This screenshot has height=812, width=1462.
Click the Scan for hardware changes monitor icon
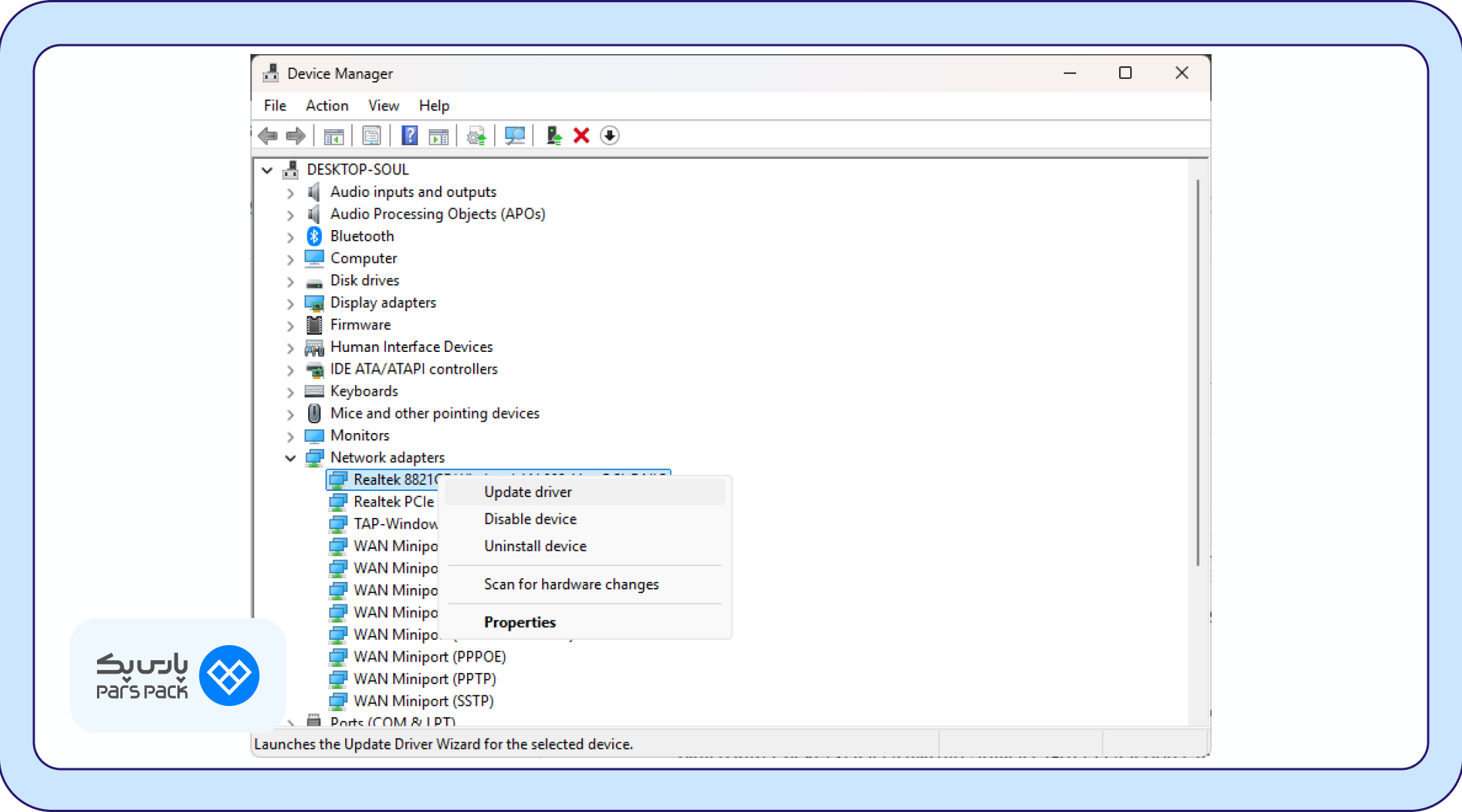514,136
